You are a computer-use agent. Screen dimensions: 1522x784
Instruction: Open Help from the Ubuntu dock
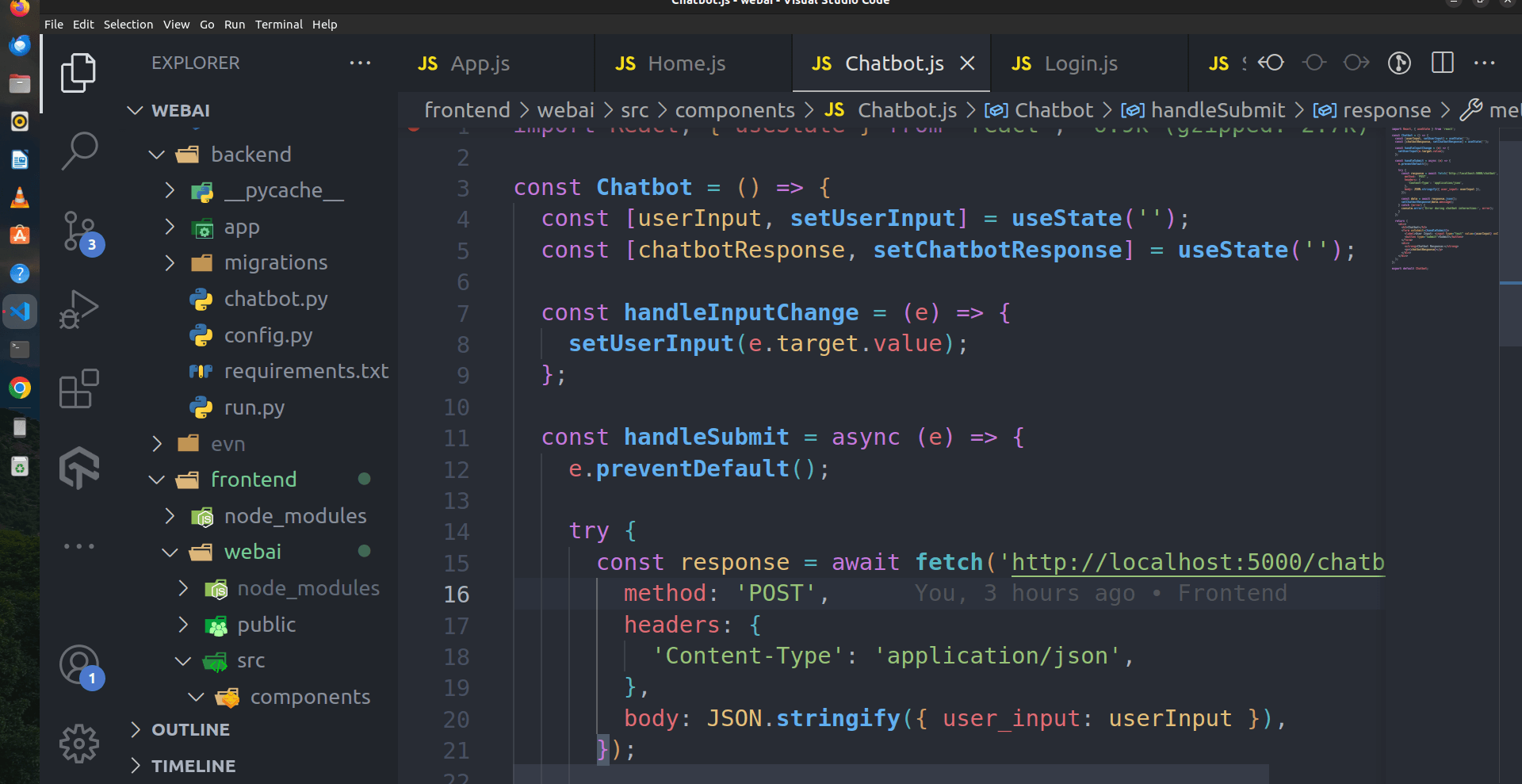coord(20,273)
